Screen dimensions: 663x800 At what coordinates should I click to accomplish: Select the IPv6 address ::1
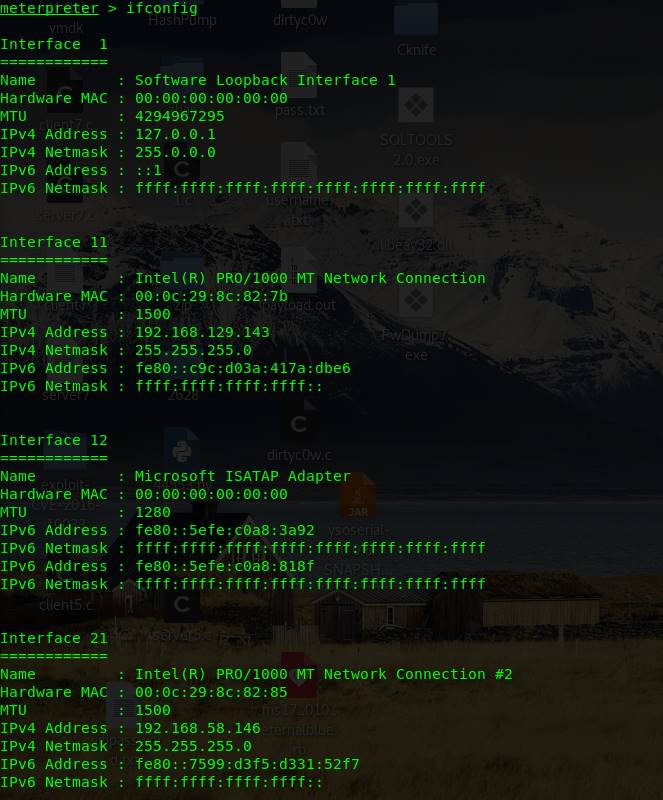point(148,170)
